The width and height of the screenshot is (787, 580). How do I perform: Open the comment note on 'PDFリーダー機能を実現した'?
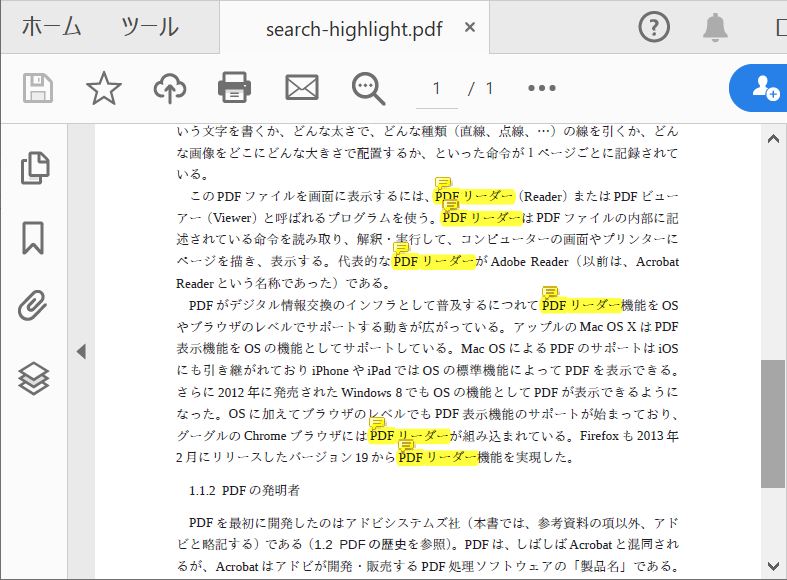[406, 446]
